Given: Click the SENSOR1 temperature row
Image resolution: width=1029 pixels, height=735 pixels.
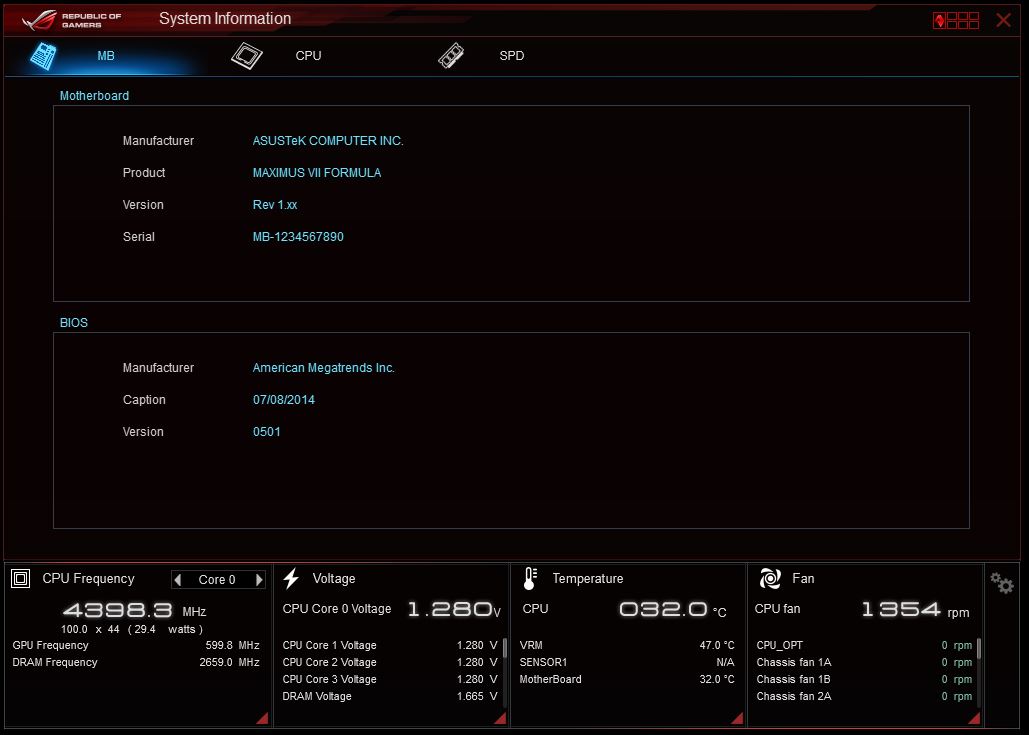Looking at the screenshot, I should coord(627,662).
